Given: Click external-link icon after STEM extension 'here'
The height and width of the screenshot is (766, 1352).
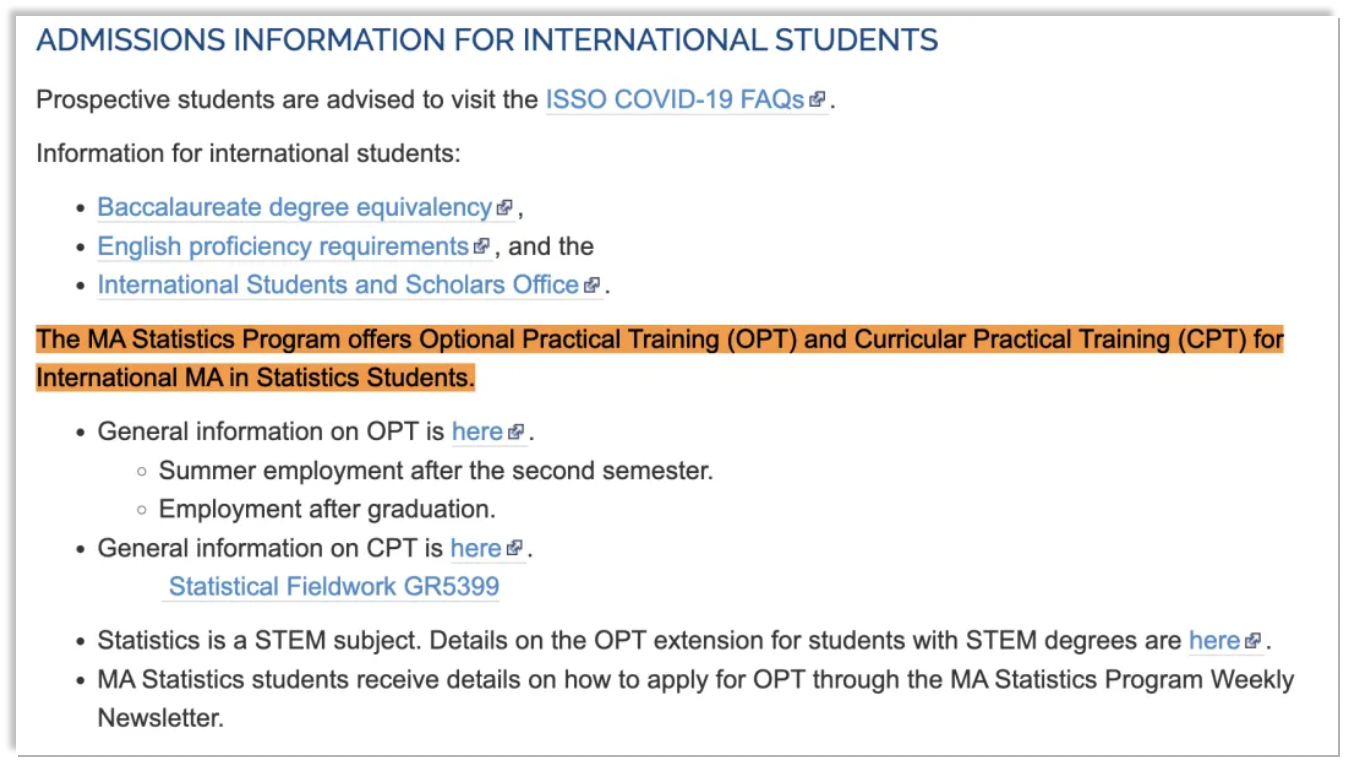Looking at the screenshot, I should (1254, 640).
